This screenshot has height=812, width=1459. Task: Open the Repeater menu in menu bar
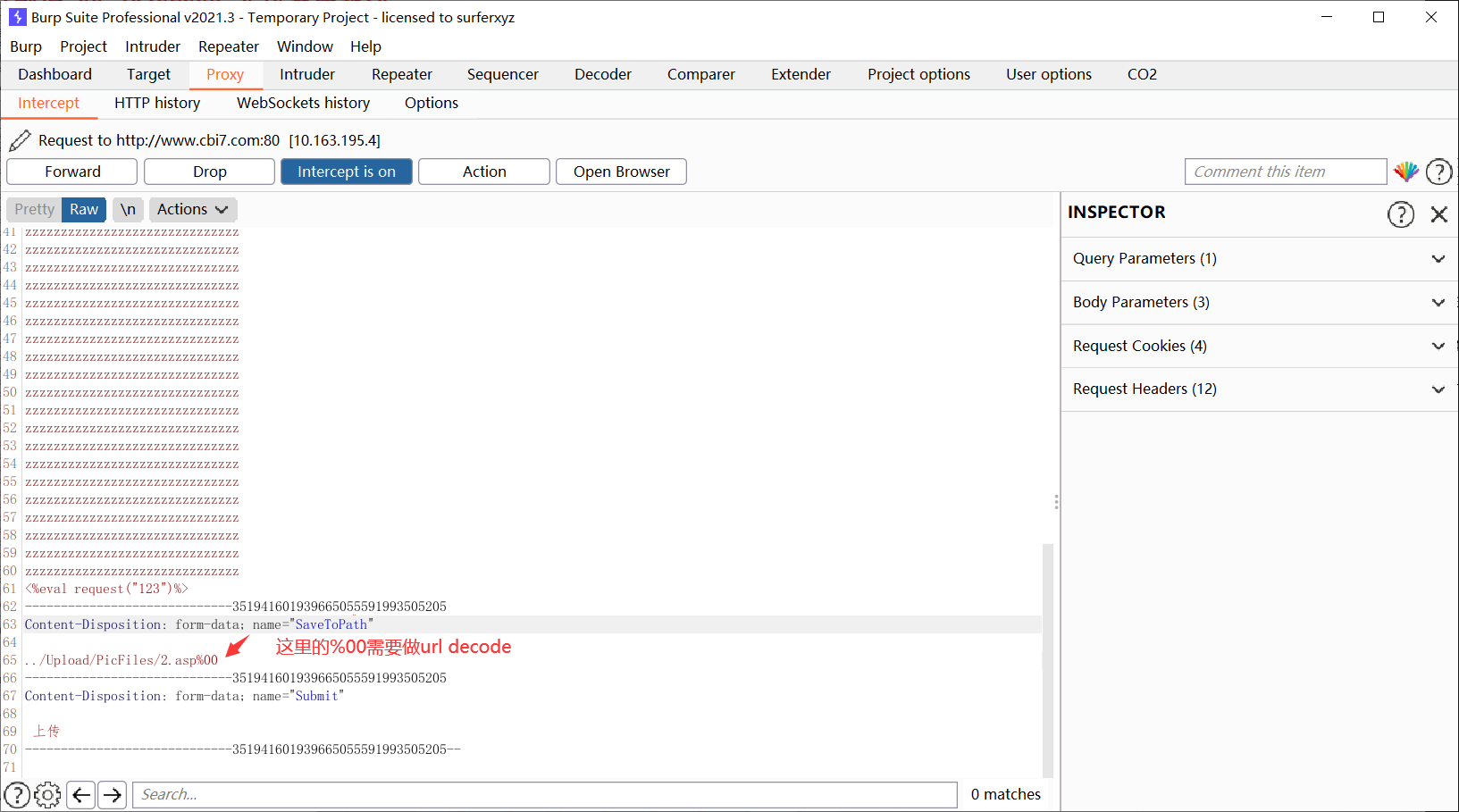coord(229,46)
